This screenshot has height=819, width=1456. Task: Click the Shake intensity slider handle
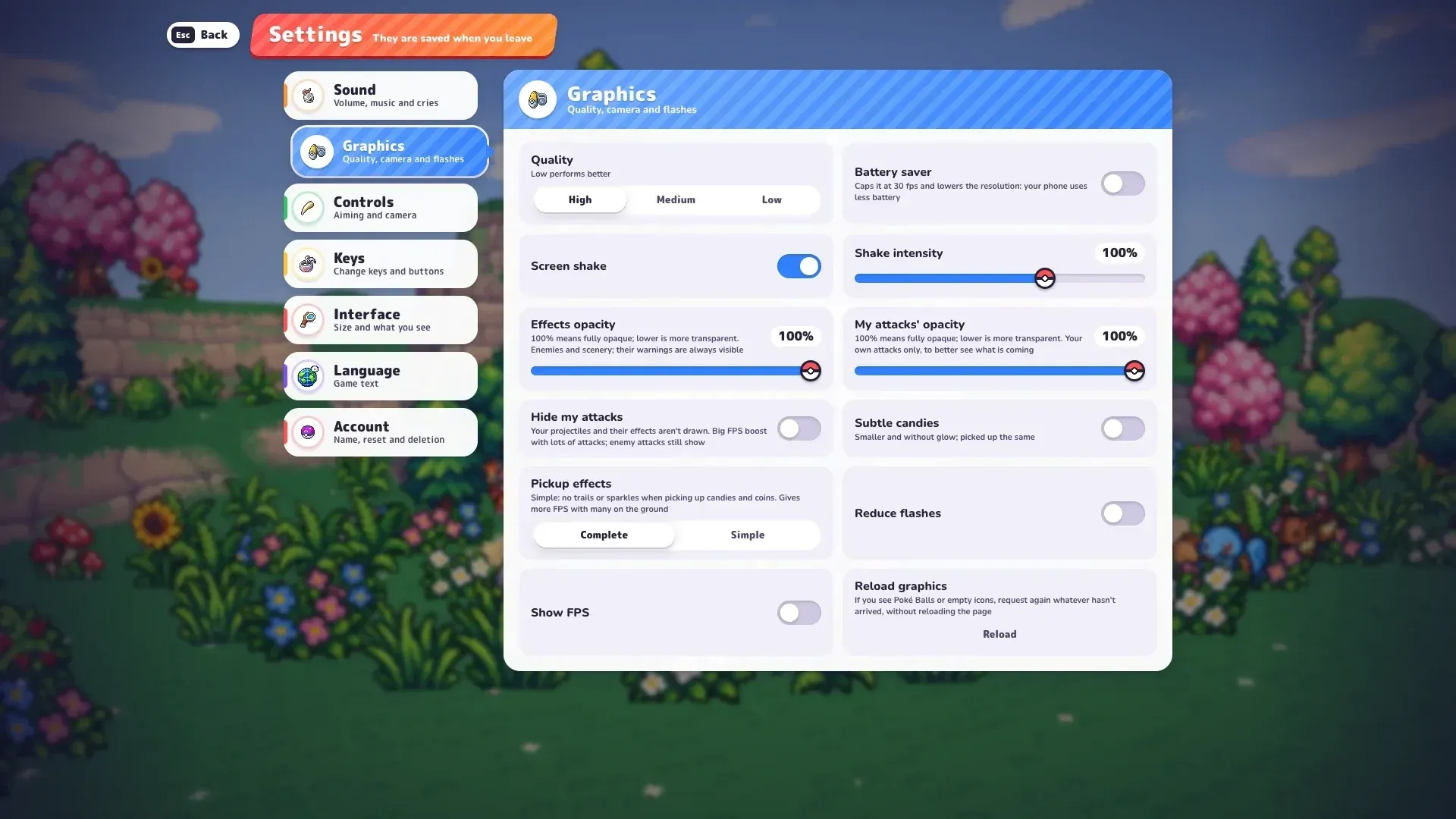1044,278
